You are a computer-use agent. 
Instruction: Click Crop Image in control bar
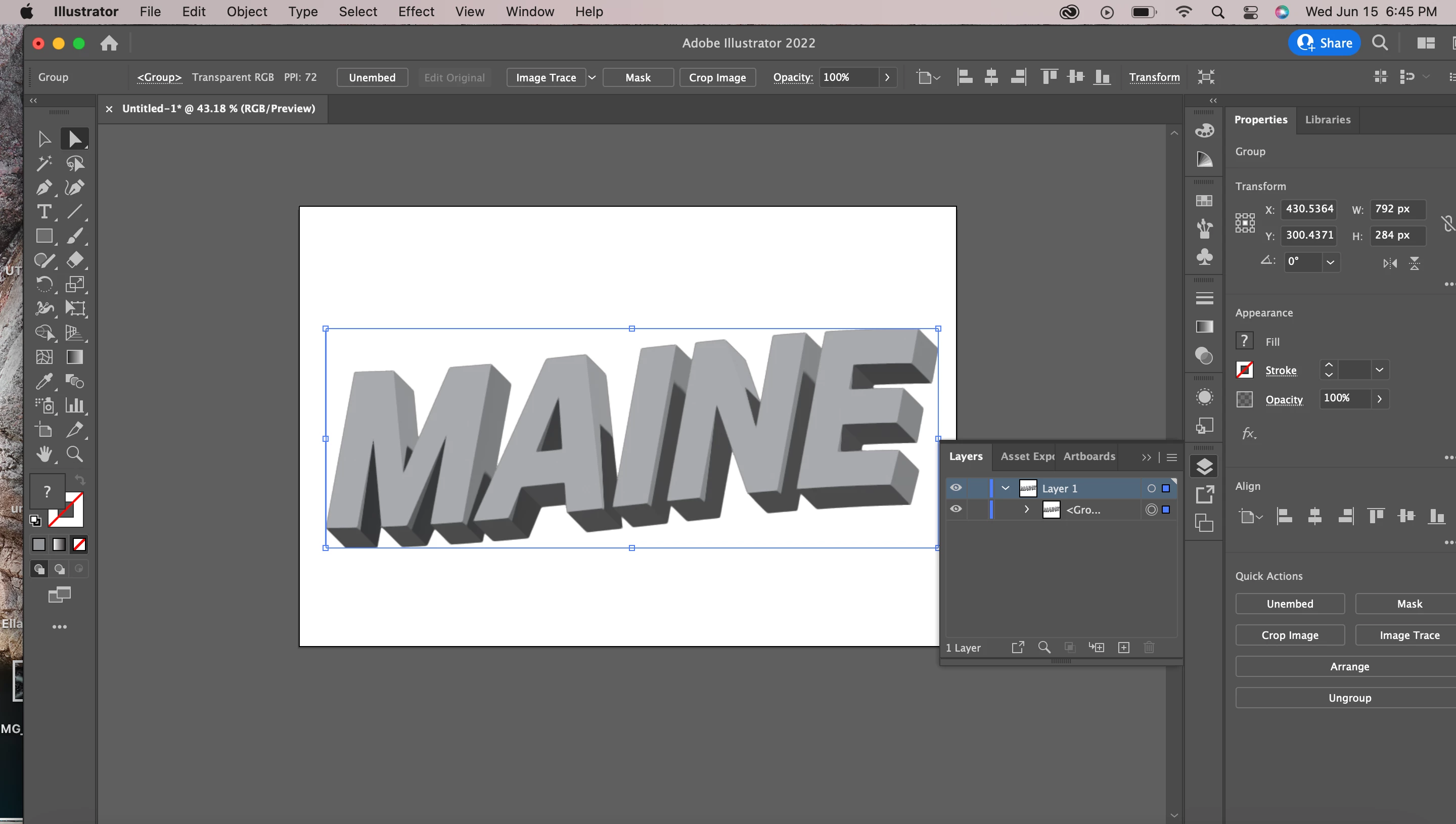[x=717, y=77]
